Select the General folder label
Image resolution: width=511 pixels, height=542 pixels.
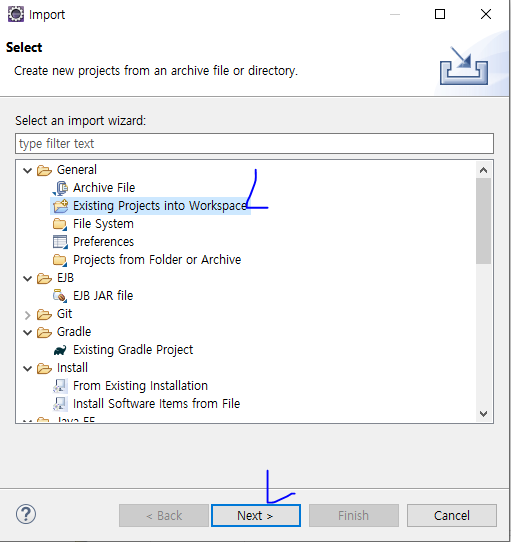(77, 170)
